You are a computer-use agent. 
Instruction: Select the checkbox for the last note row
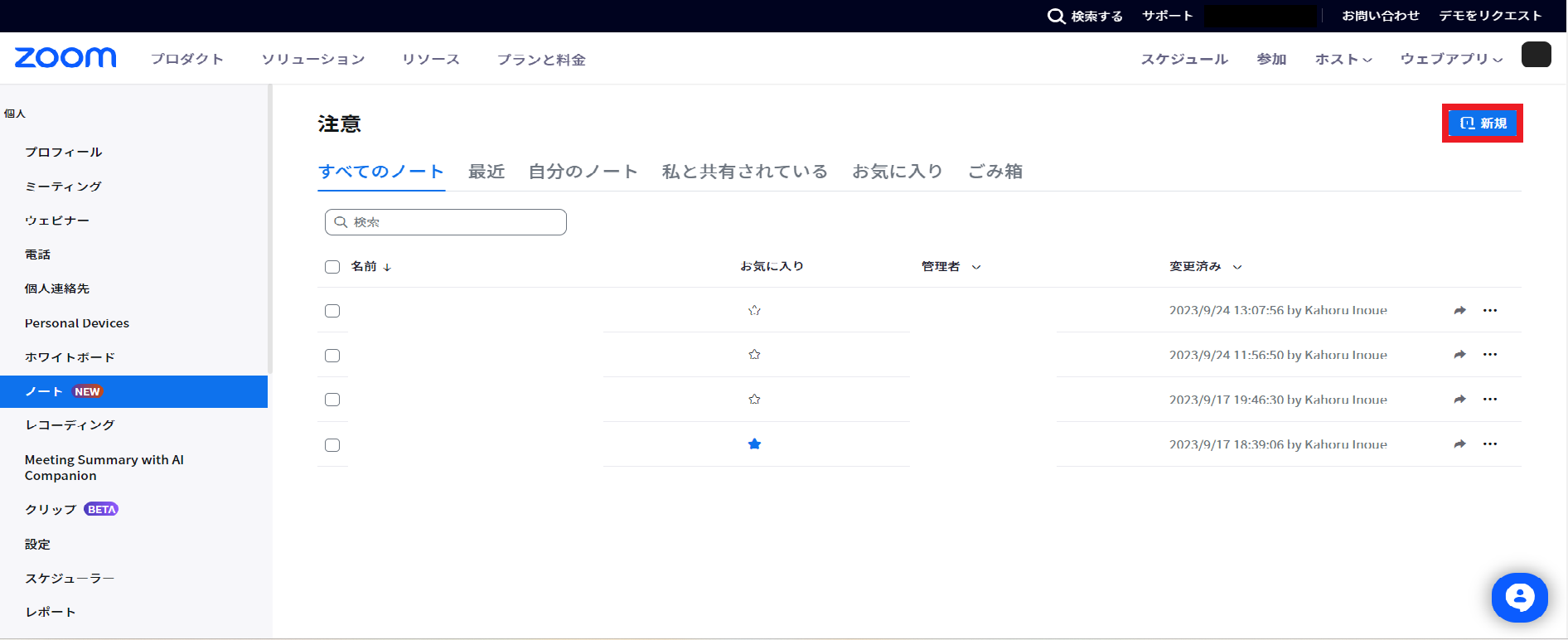(x=332, y=445)
